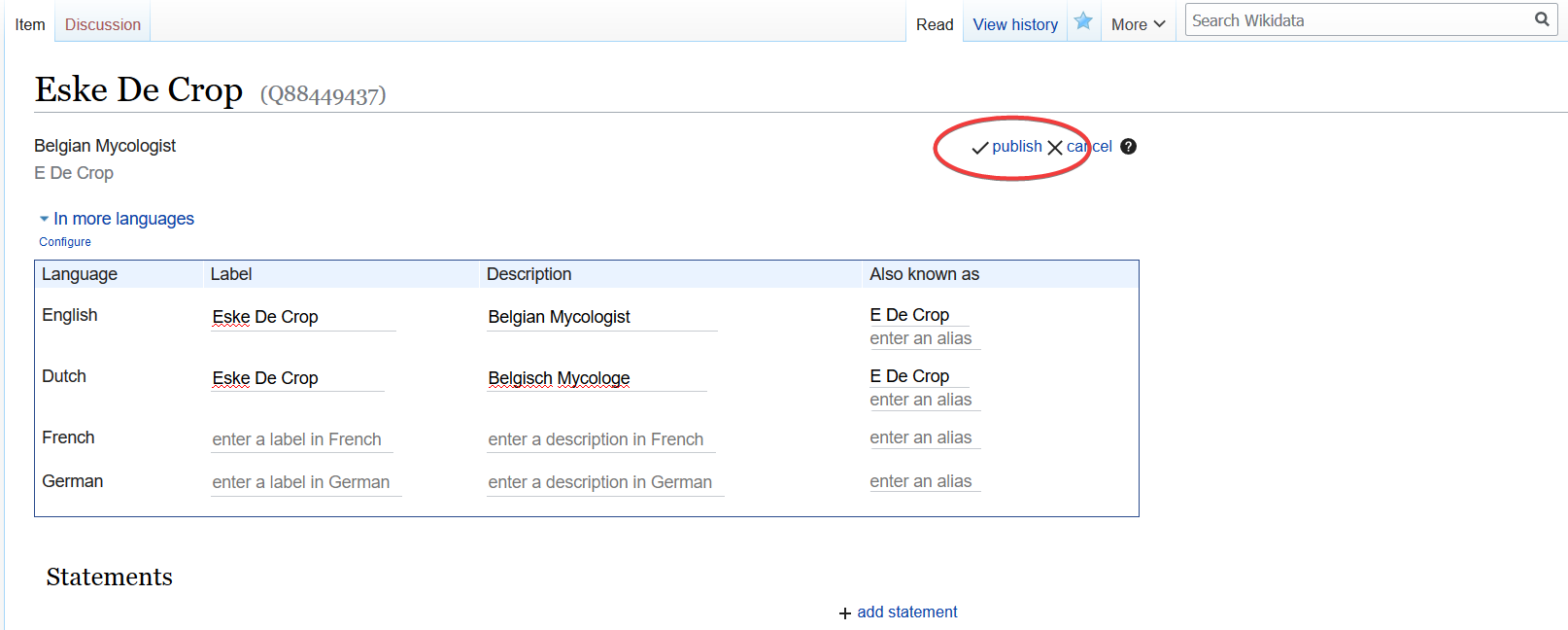Open the View history tab

pyautogui.click(x=1015, y=24)
